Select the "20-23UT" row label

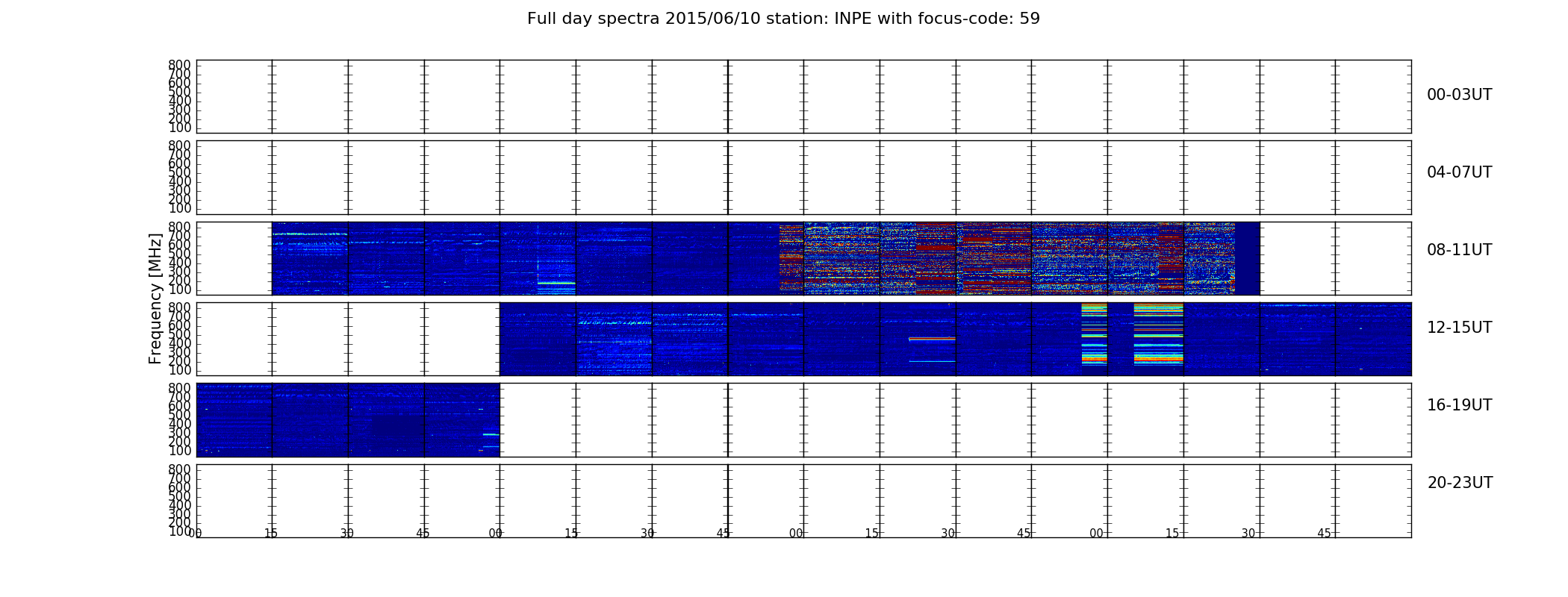[x=1460, y=483]
